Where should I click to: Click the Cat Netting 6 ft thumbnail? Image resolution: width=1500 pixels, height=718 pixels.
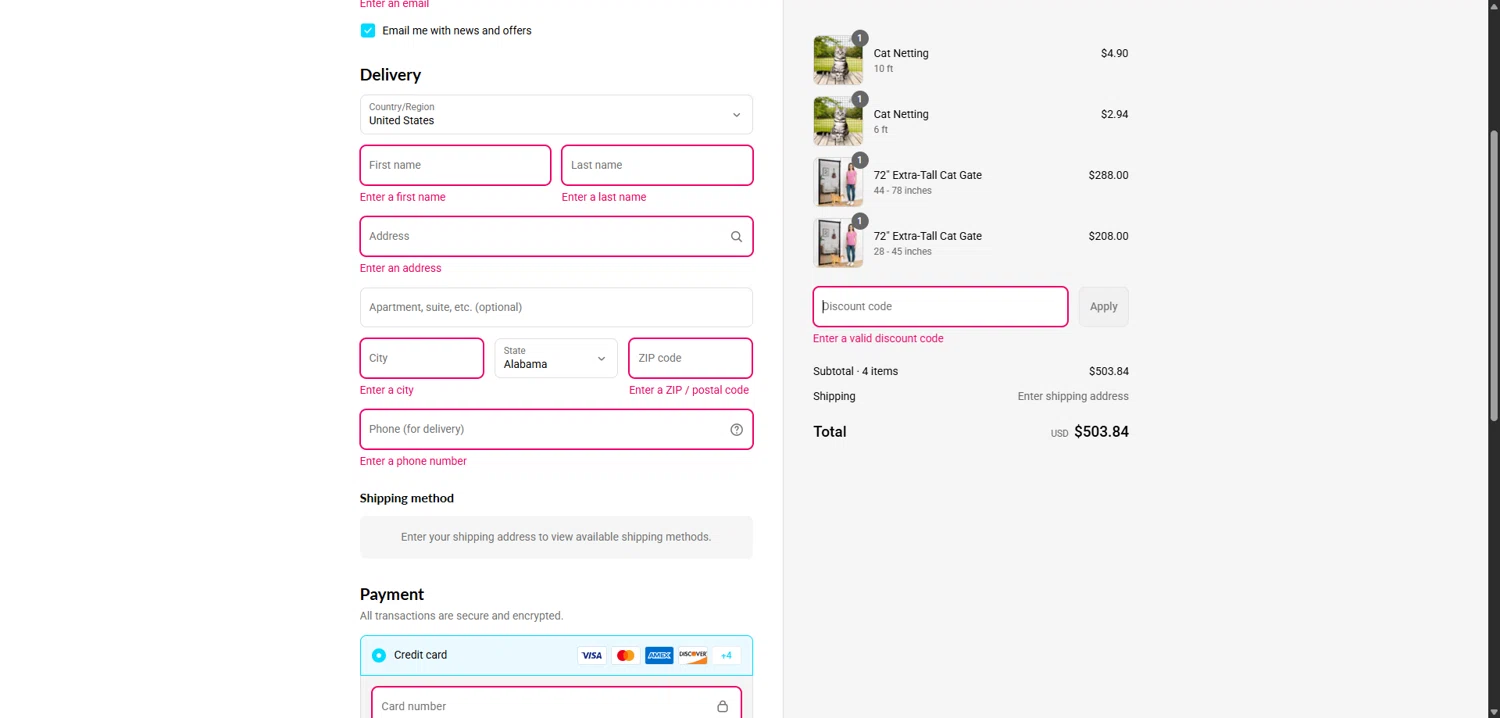click(x=838, y=121)
